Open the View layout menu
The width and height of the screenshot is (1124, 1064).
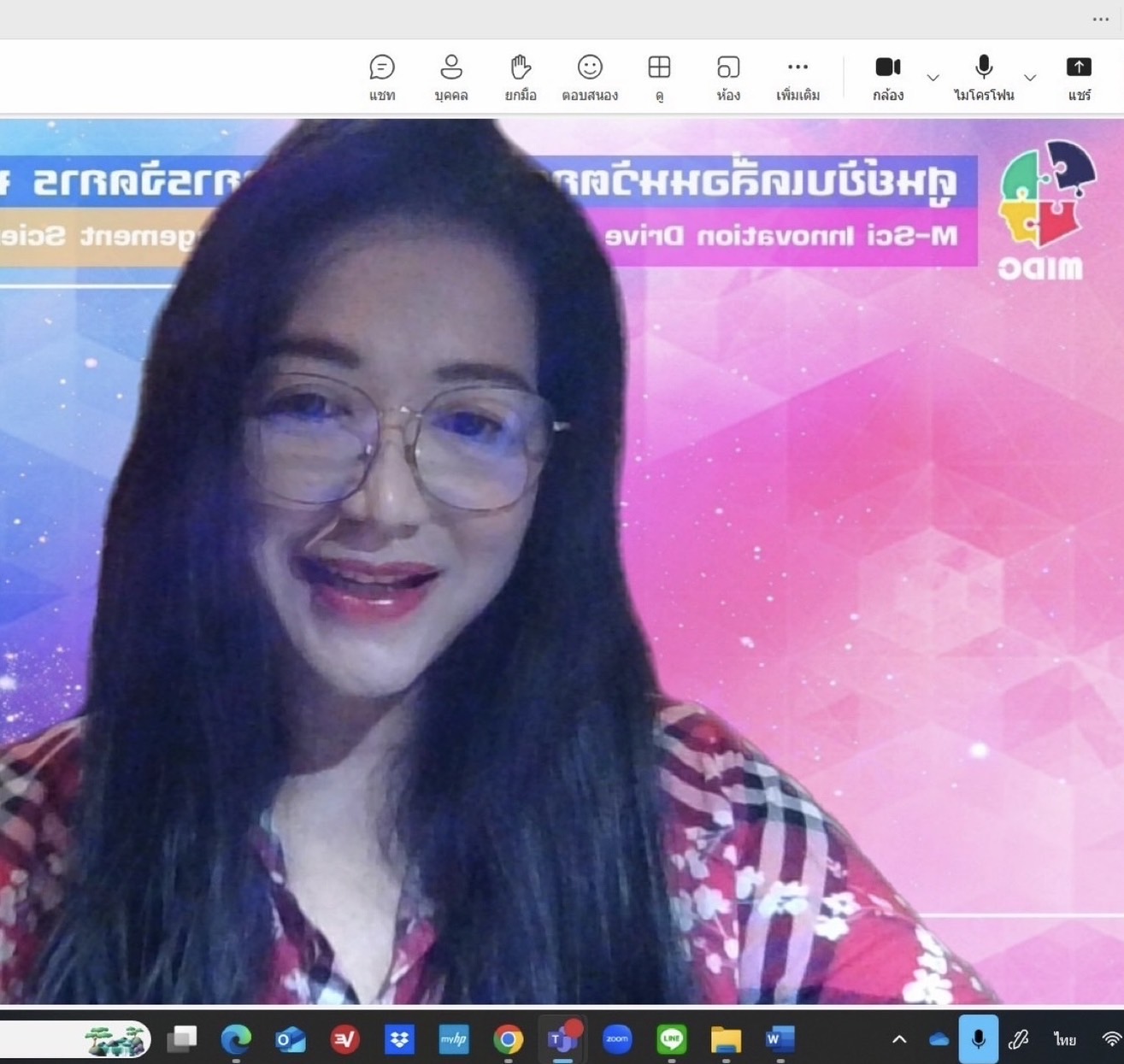[x=659, y=77]
